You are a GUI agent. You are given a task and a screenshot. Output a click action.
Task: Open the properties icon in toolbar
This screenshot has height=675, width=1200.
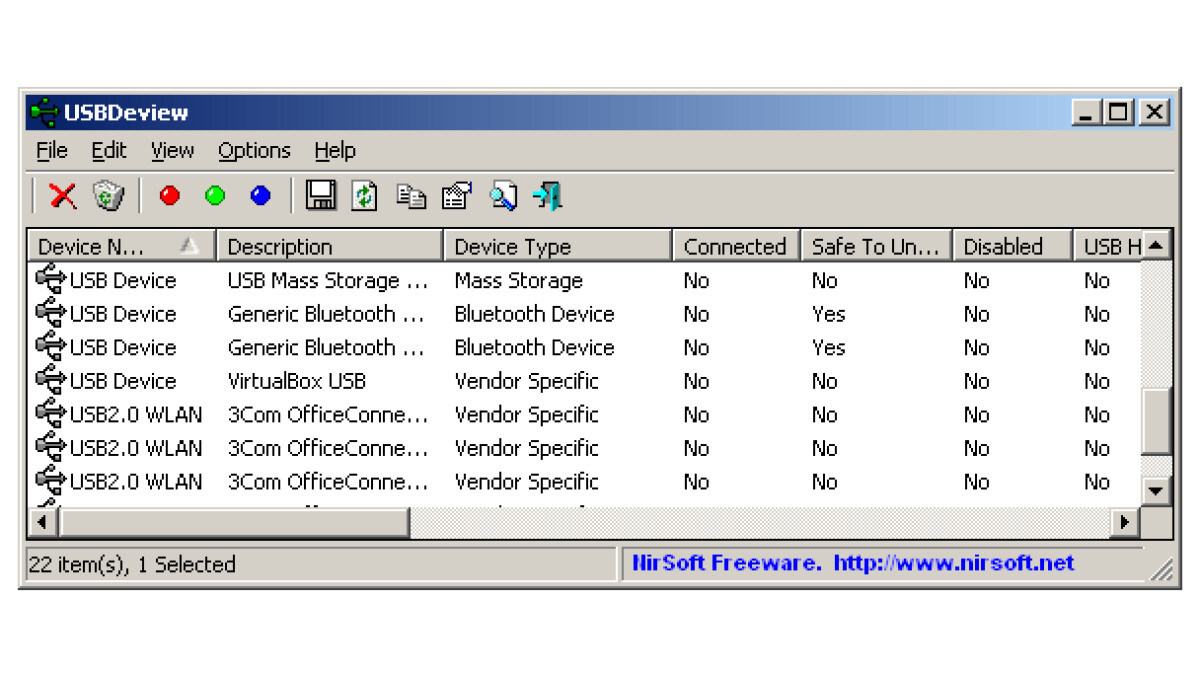[456, 196]
